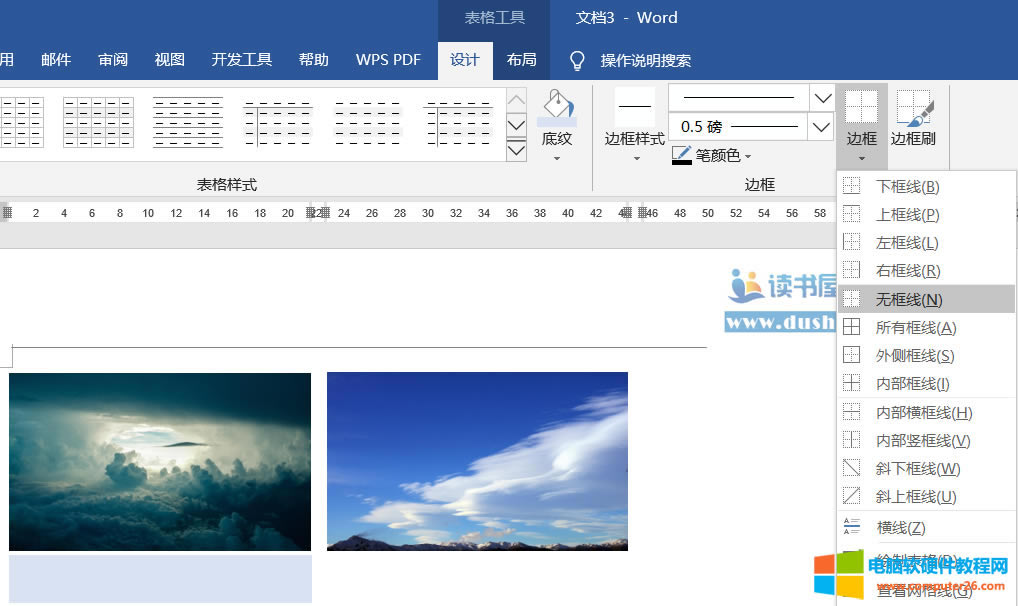Open the border line style dropdown
1018x606 pixels.
pyautogui.click(x=822, y=97)
